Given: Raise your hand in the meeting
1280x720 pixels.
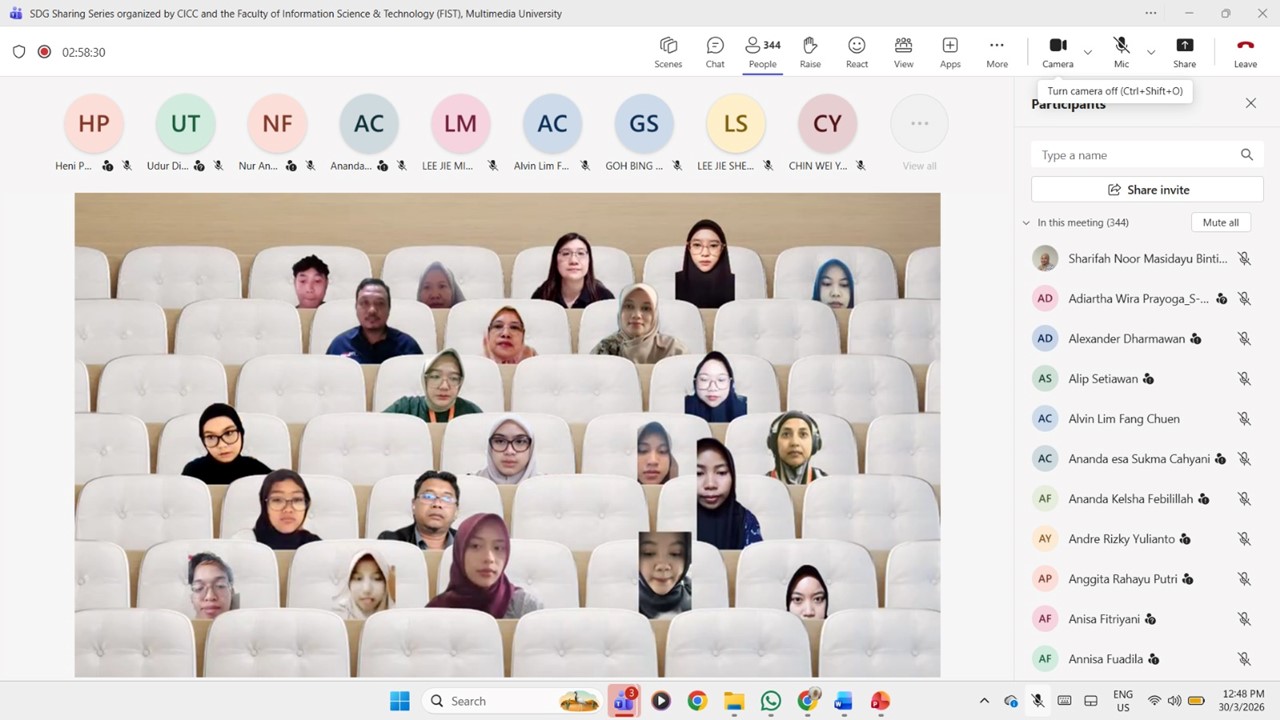Looking at the screenshot, I should pyautogui.click(x=810, y=52).
